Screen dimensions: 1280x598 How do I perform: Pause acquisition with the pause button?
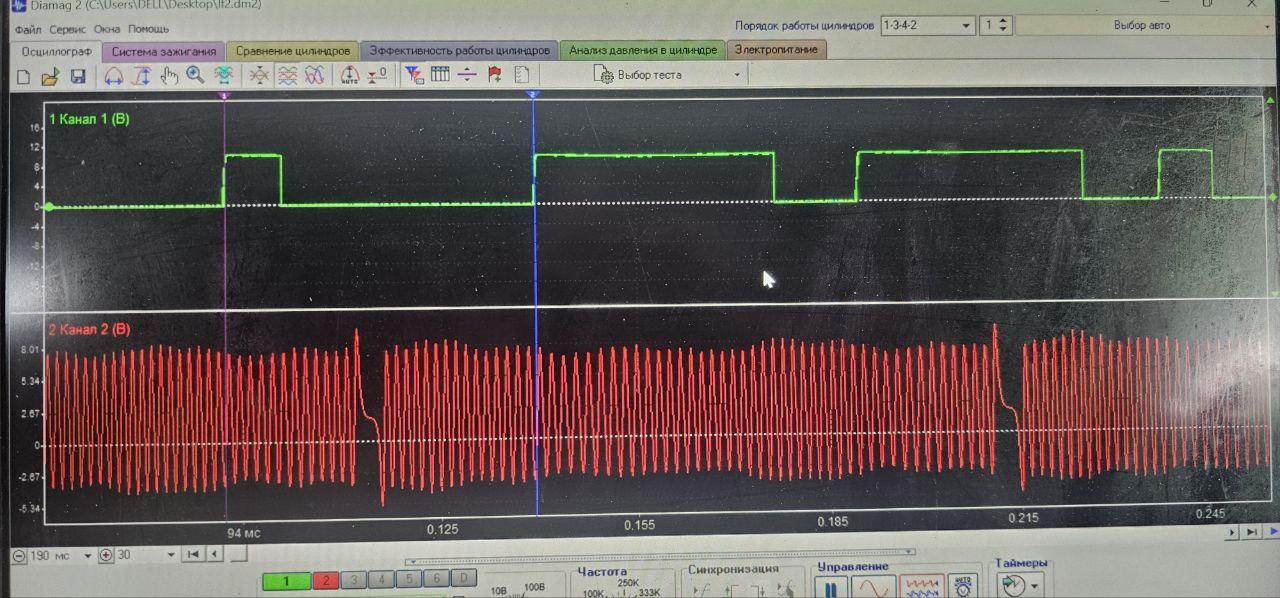[831, 587]
